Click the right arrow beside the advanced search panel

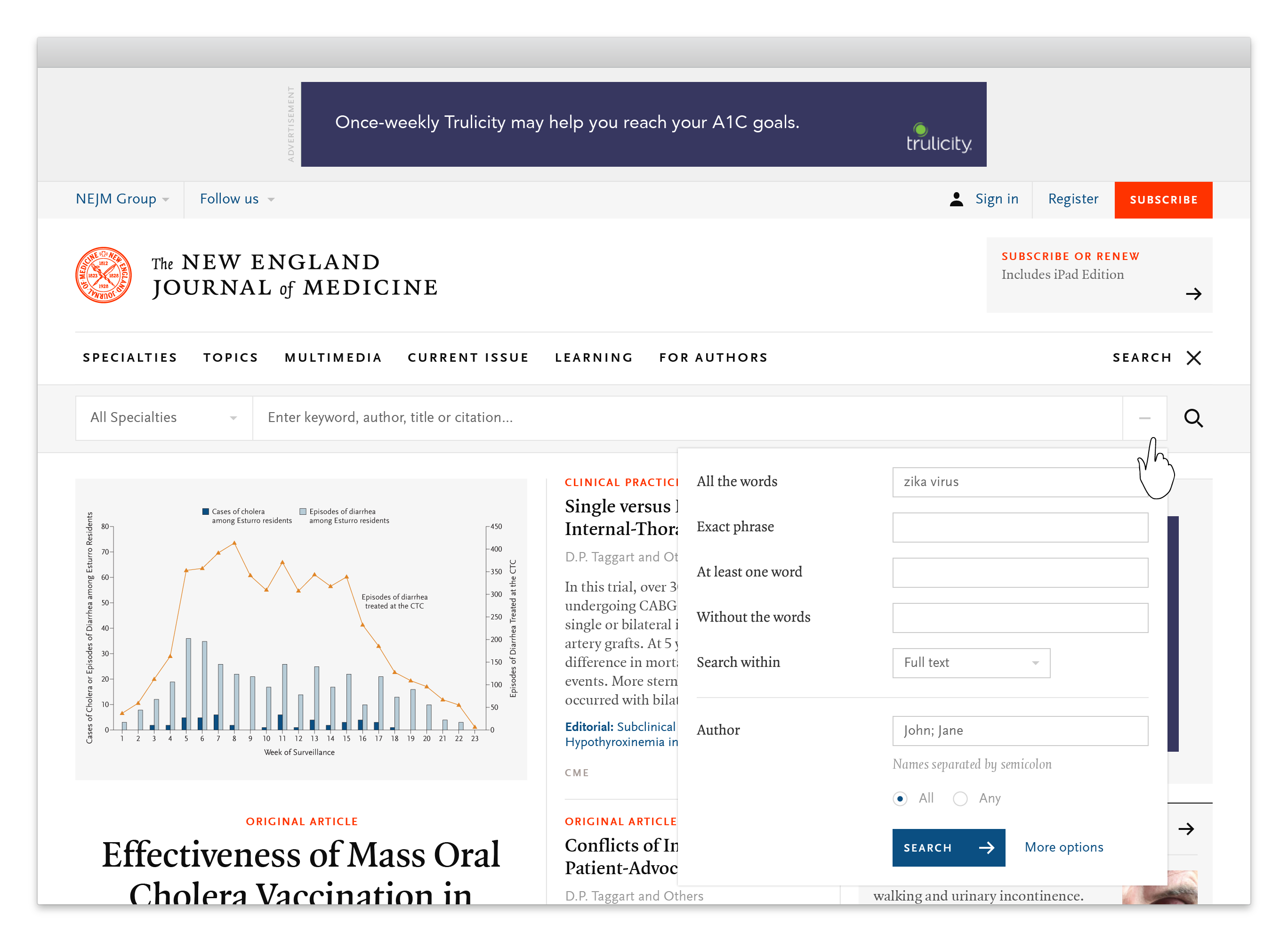coord(1186,829)
